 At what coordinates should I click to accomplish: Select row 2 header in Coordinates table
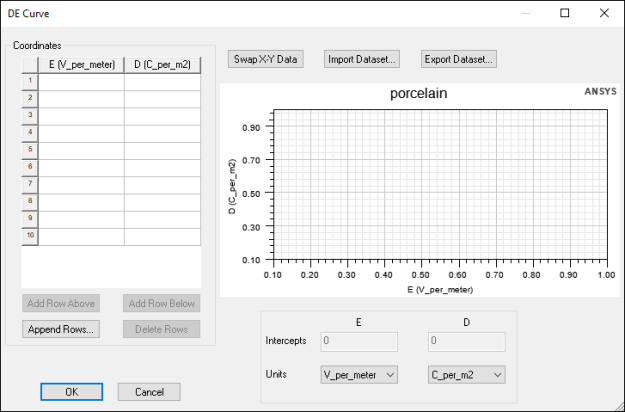30,99
